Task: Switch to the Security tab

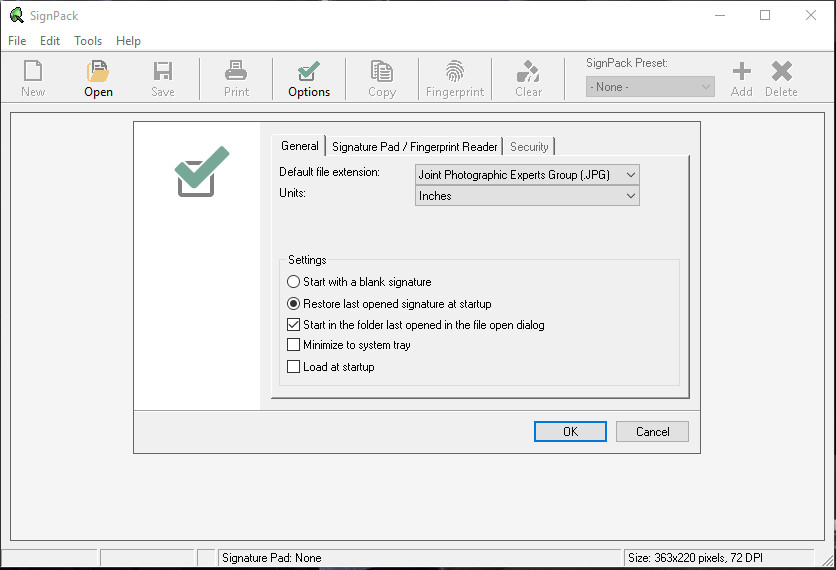Action: click(529, 147)
